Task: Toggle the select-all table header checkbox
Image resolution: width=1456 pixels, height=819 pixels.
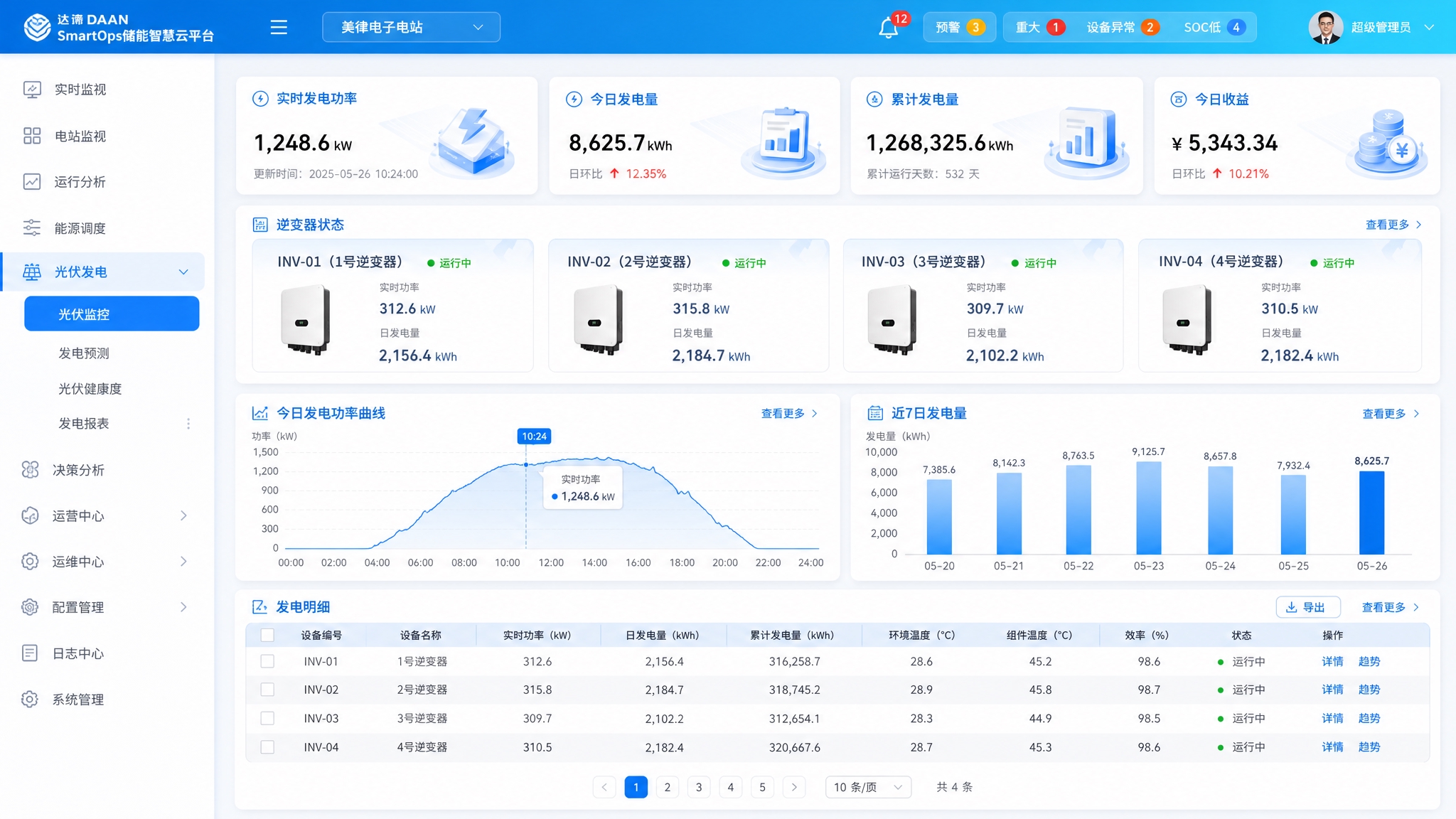Action: (x=267, y=635)
